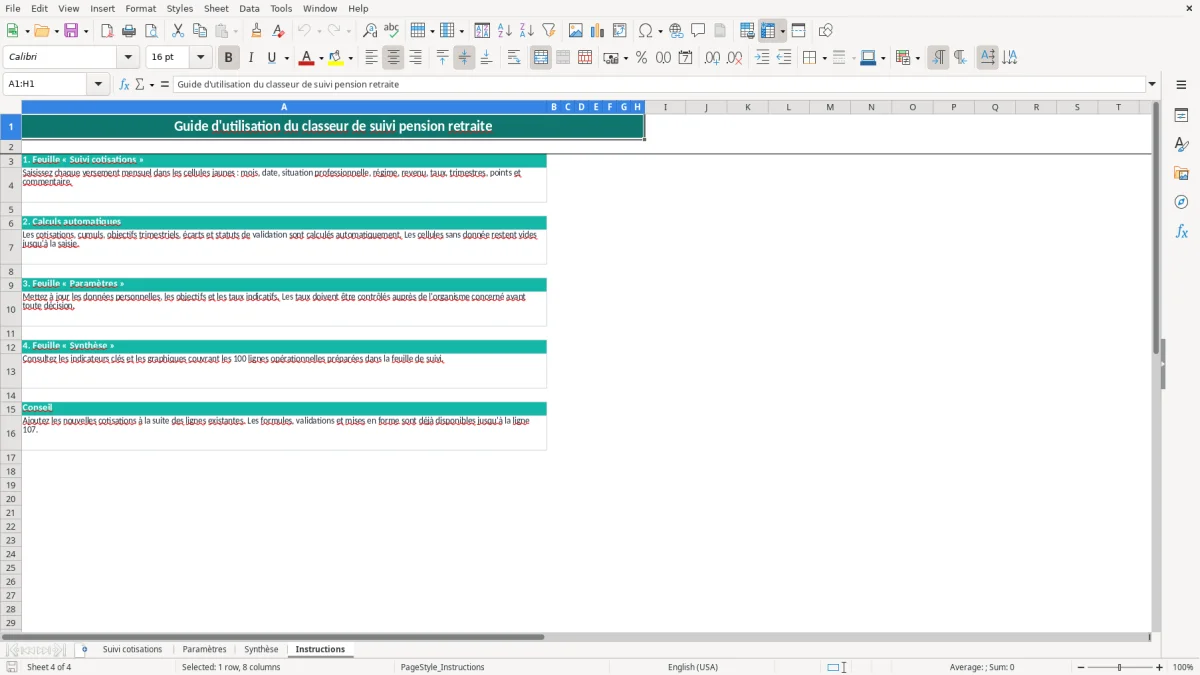Insert hyperlink icon

676,31
